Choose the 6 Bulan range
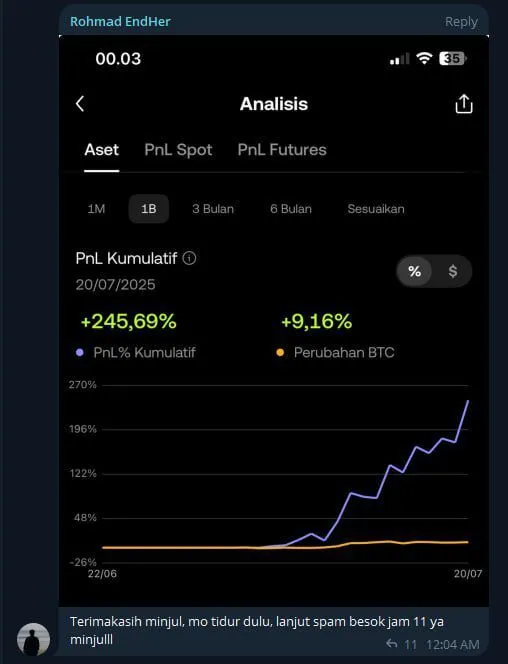 (291, 209)
